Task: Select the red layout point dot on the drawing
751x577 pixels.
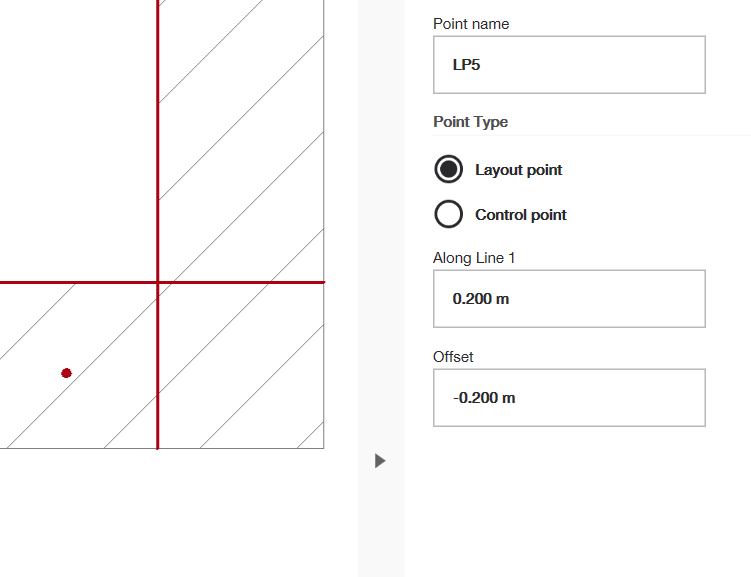Action: pos(66,373)
